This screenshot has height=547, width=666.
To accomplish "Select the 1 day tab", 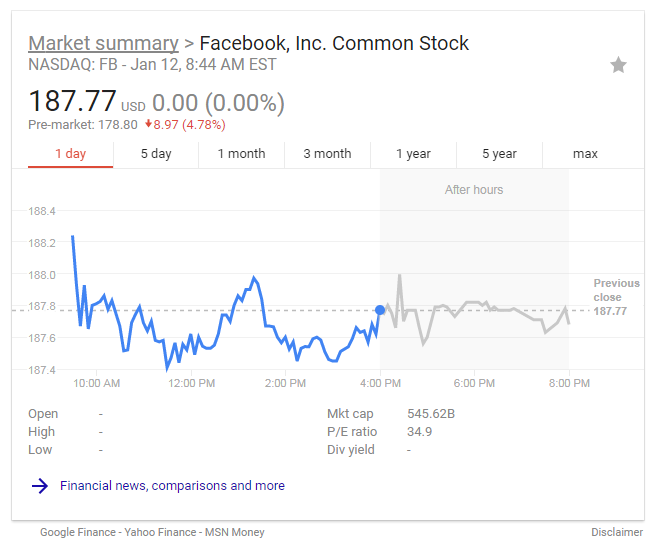I will click(x=70, y=154).
